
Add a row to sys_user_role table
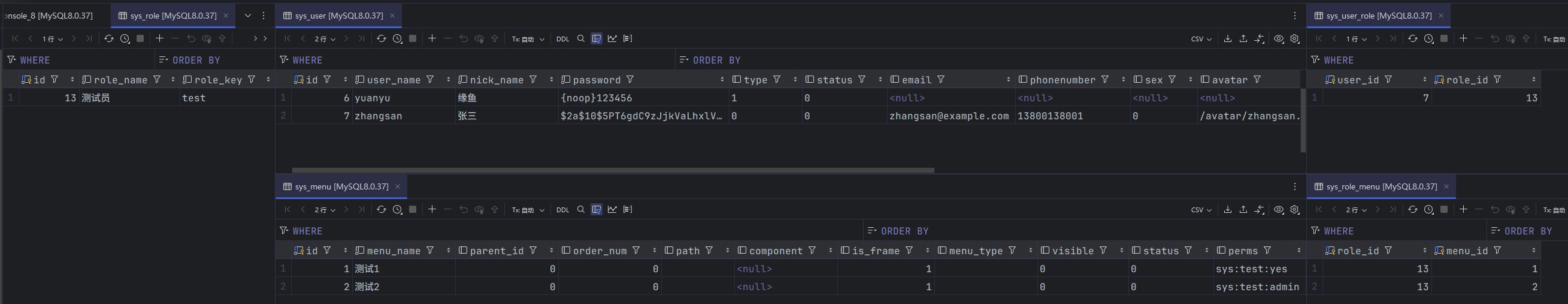coord(1463,38)
